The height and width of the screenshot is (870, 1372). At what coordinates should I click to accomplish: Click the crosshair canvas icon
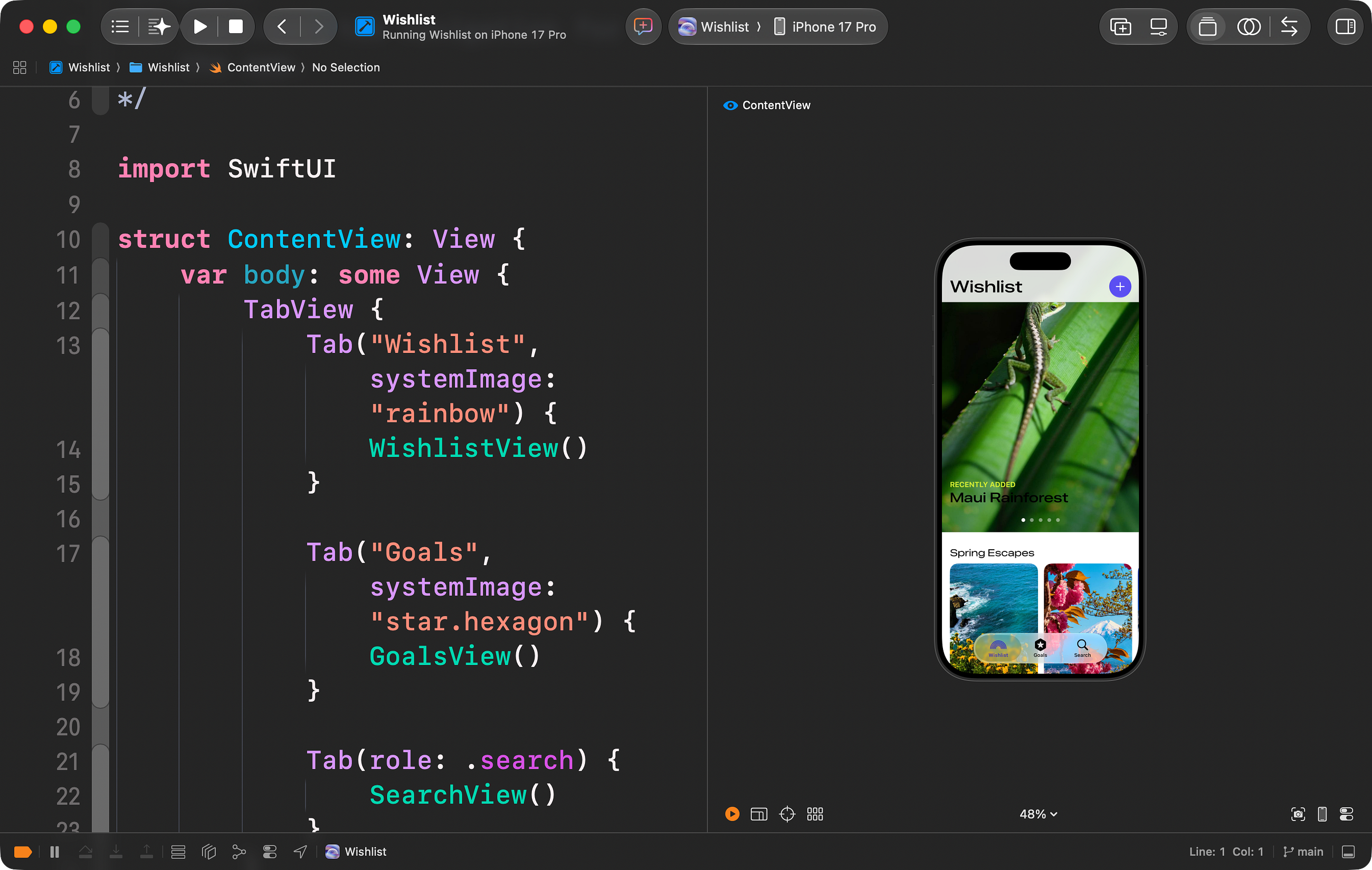(787, 814)
